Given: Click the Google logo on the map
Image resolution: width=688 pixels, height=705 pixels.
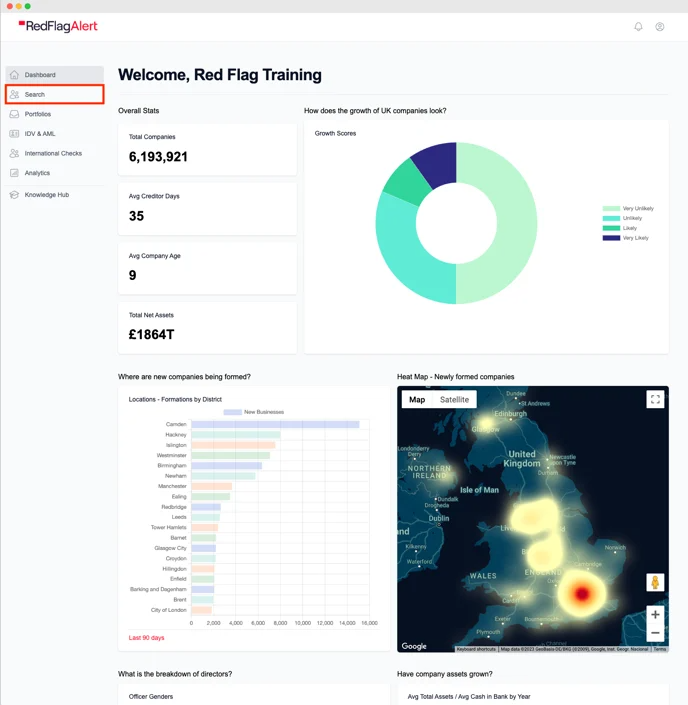Looking at the screenshot, I should tap(414, 646).
